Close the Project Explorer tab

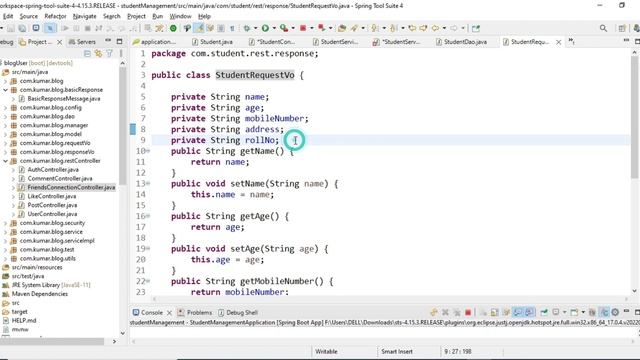click(x=60, y=42)
